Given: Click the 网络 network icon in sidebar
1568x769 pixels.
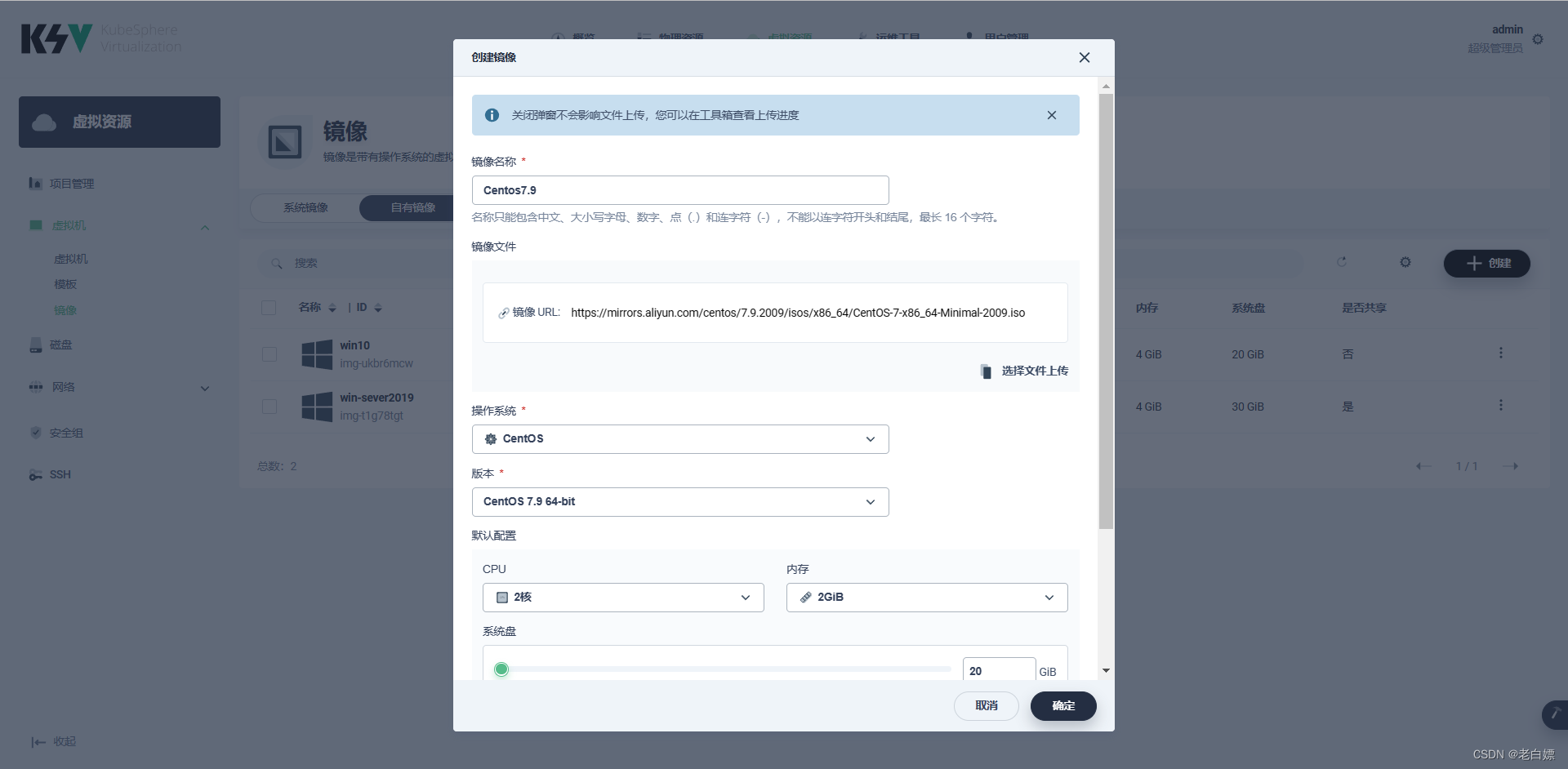Looking at the screenshot, I should [x=36, y=387].
